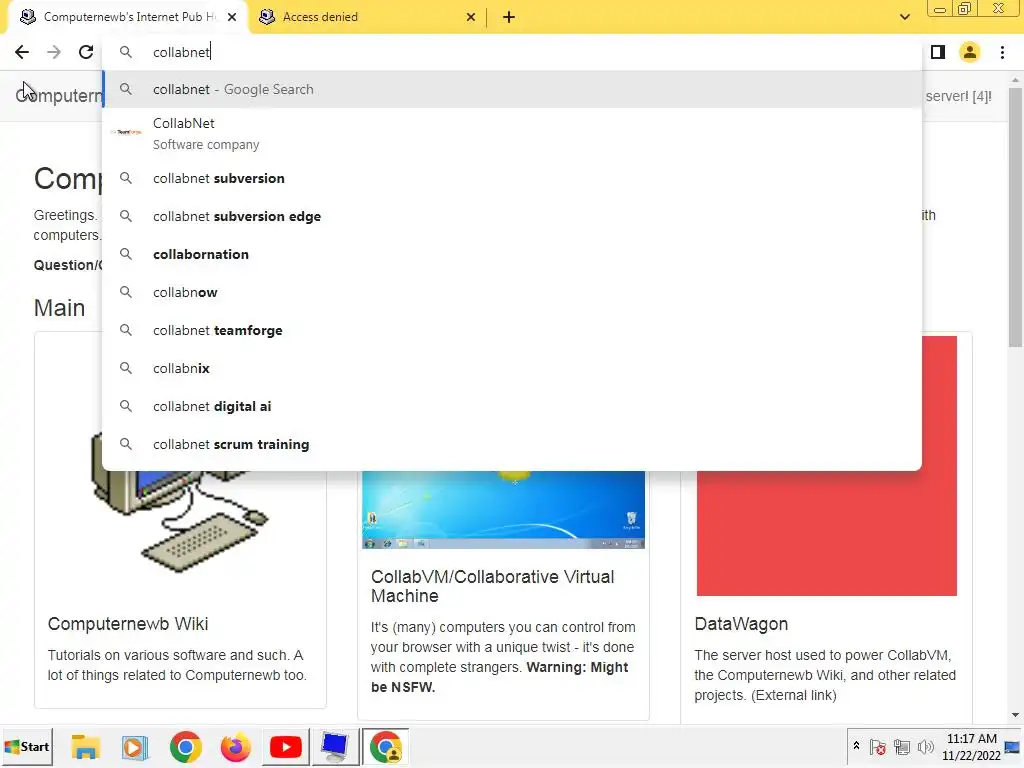Image resolution: width=1024 pixels, height=768 pixels.
Task: Open the Computernewb Wiki card title
Action: (x=128, y=624)
